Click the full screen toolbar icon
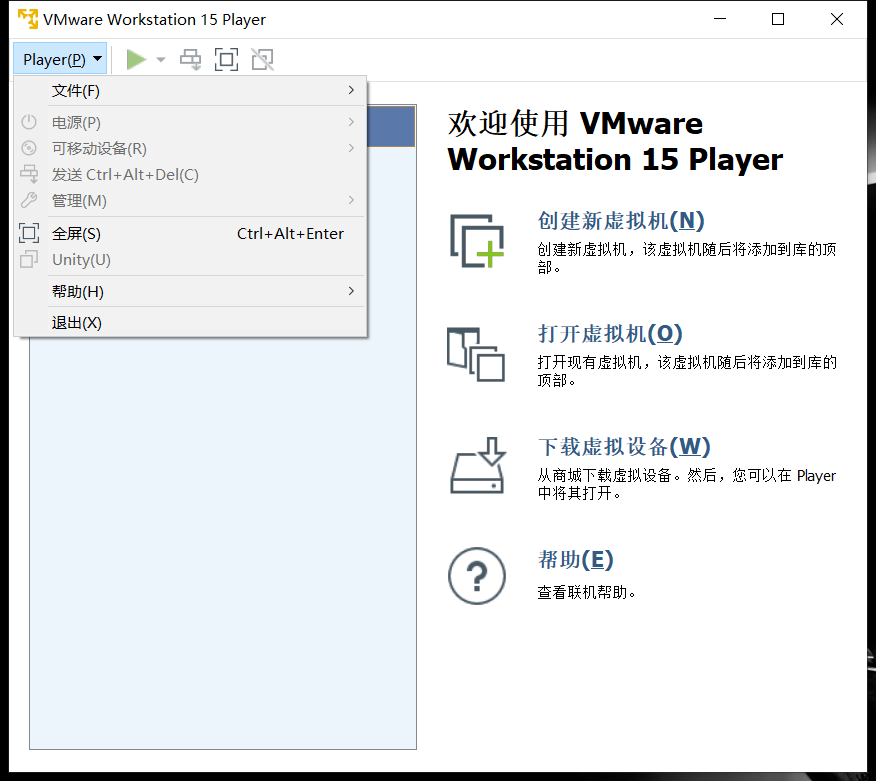Image resolution: width=876 pixels, height=781 pixels. 226,59
